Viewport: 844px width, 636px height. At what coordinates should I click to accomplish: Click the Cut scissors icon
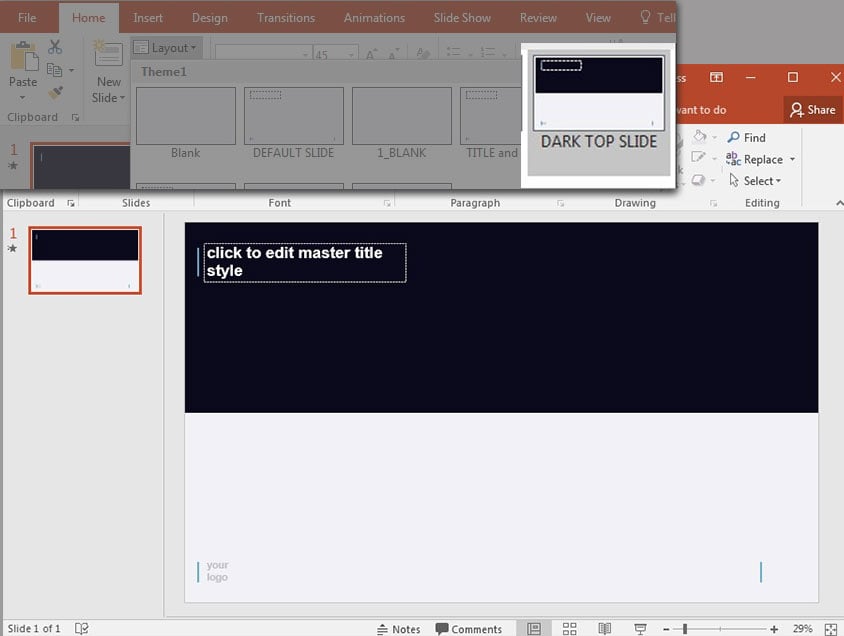[x=55, y=47]
